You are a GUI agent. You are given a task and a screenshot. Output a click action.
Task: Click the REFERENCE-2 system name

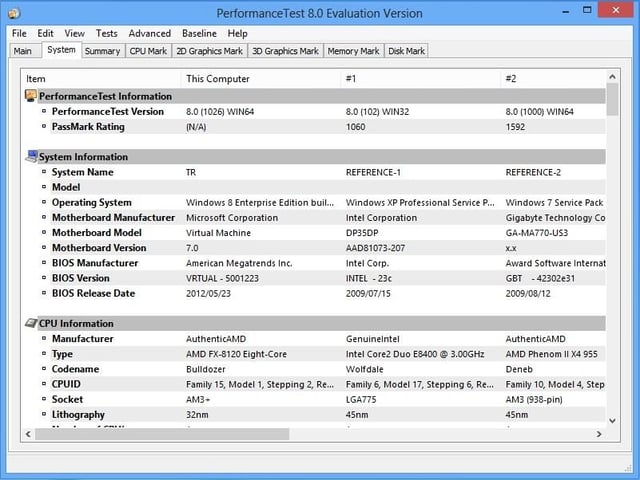tap(533, 172)
